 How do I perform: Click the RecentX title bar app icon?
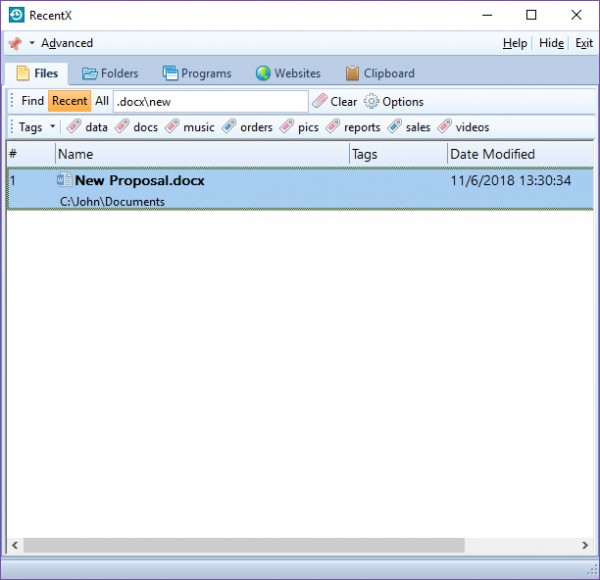click(x=16, y=15)
